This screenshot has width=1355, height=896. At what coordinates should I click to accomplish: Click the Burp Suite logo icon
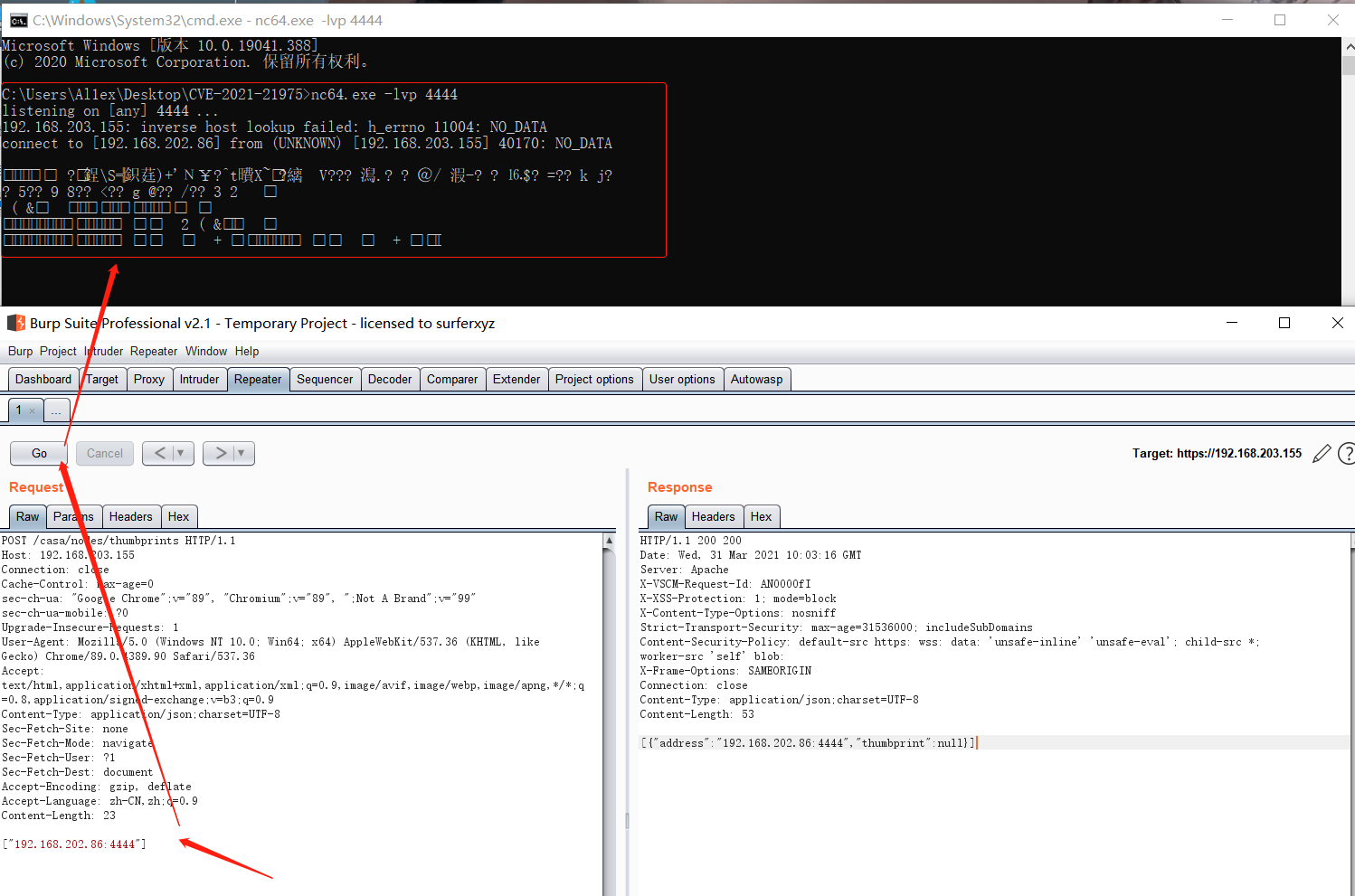[x=15, y=323]
